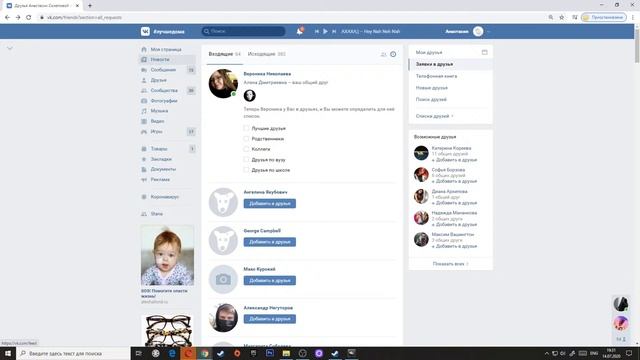Add George Campbell as a friend

[x=270, y=242]
